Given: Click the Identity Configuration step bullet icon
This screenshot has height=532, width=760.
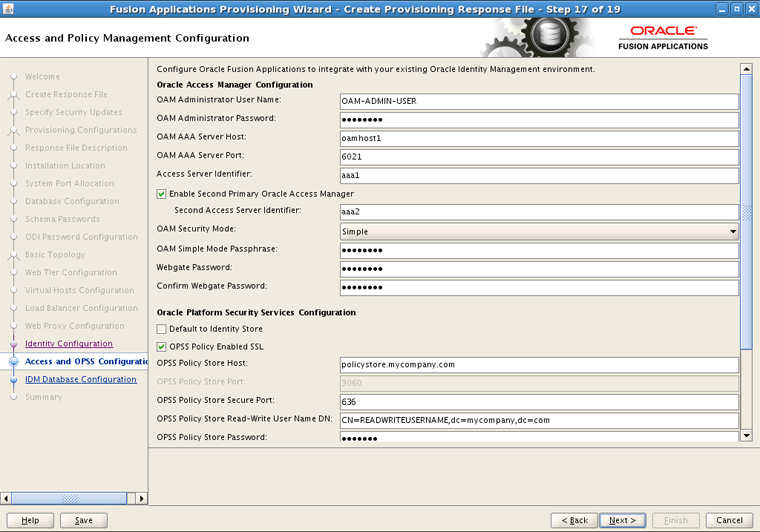Looking at the screenshot, I should [14, 344].
